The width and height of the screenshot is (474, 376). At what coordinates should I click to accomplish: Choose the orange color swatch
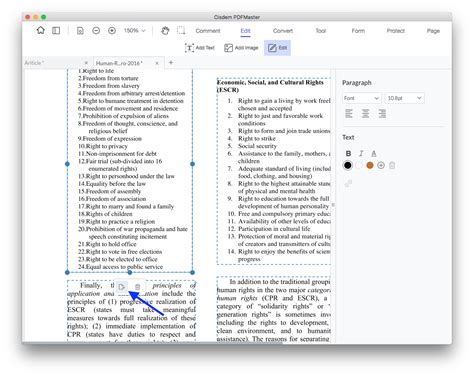pos(370,165)
